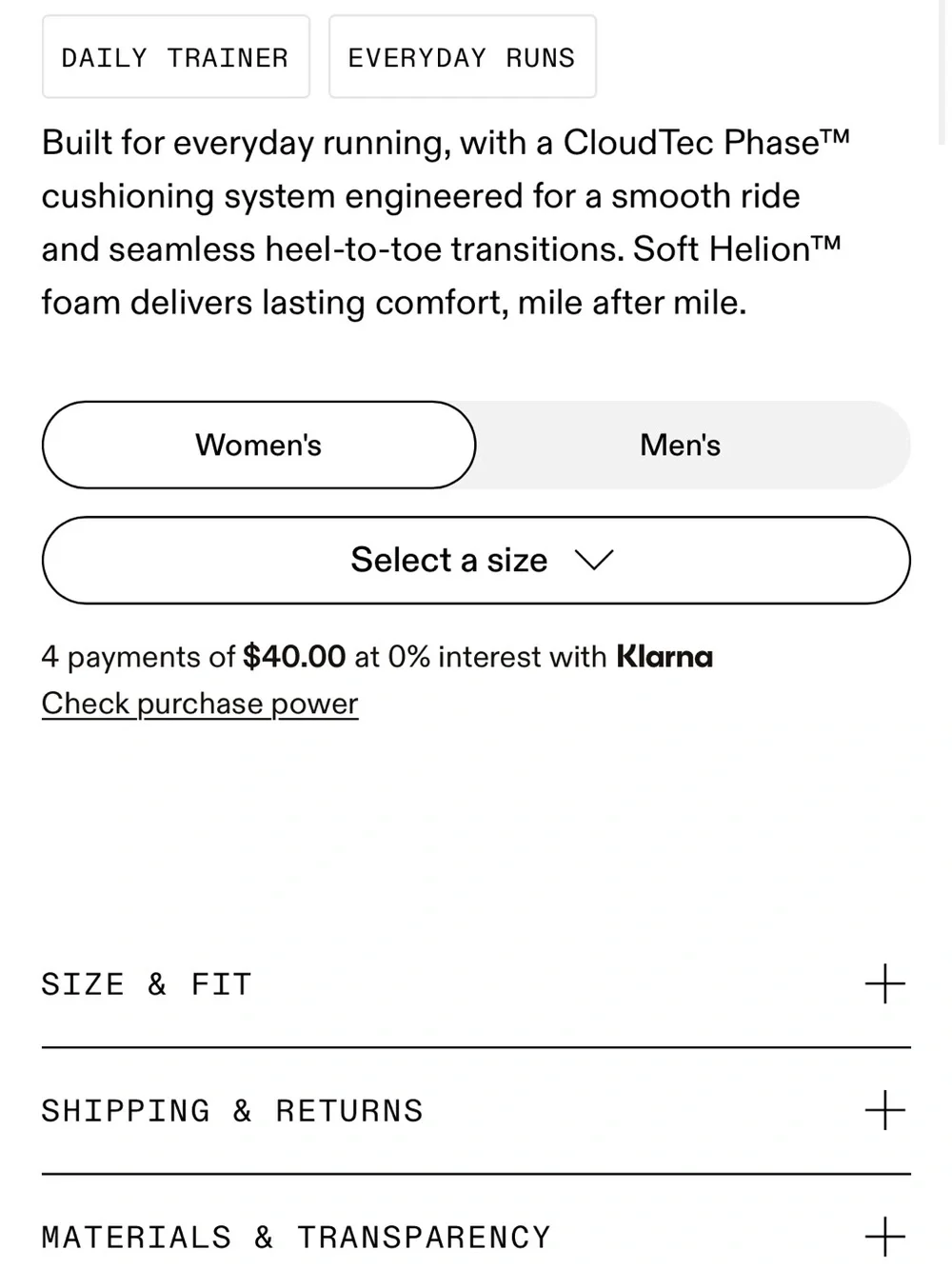Click the plus icon beside Size & Fit
Viewport: 952px width, 1269px height.
click(884, 983)
